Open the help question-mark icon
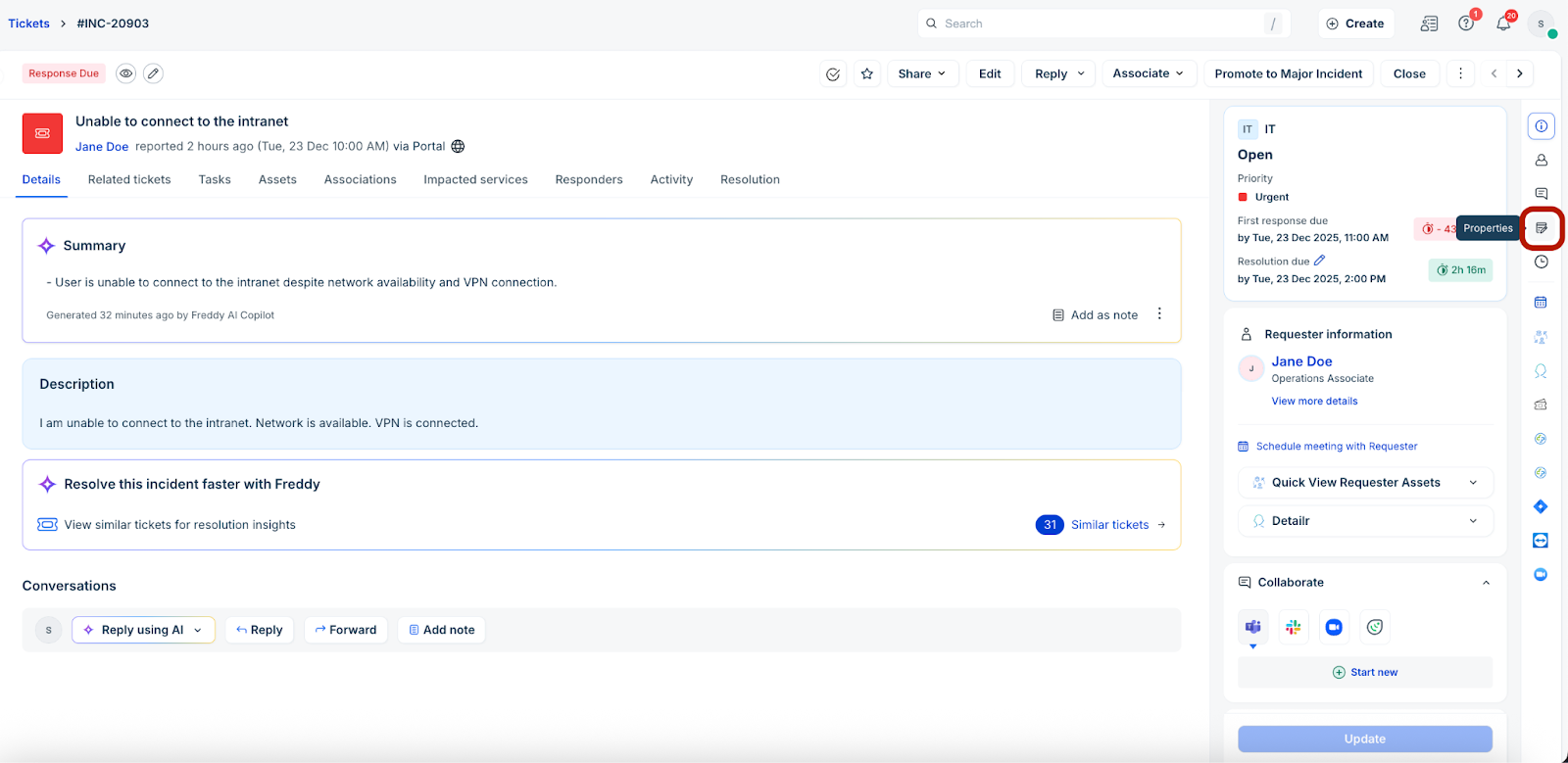This screenshot has width=1568, height=763. [1466, 24]
